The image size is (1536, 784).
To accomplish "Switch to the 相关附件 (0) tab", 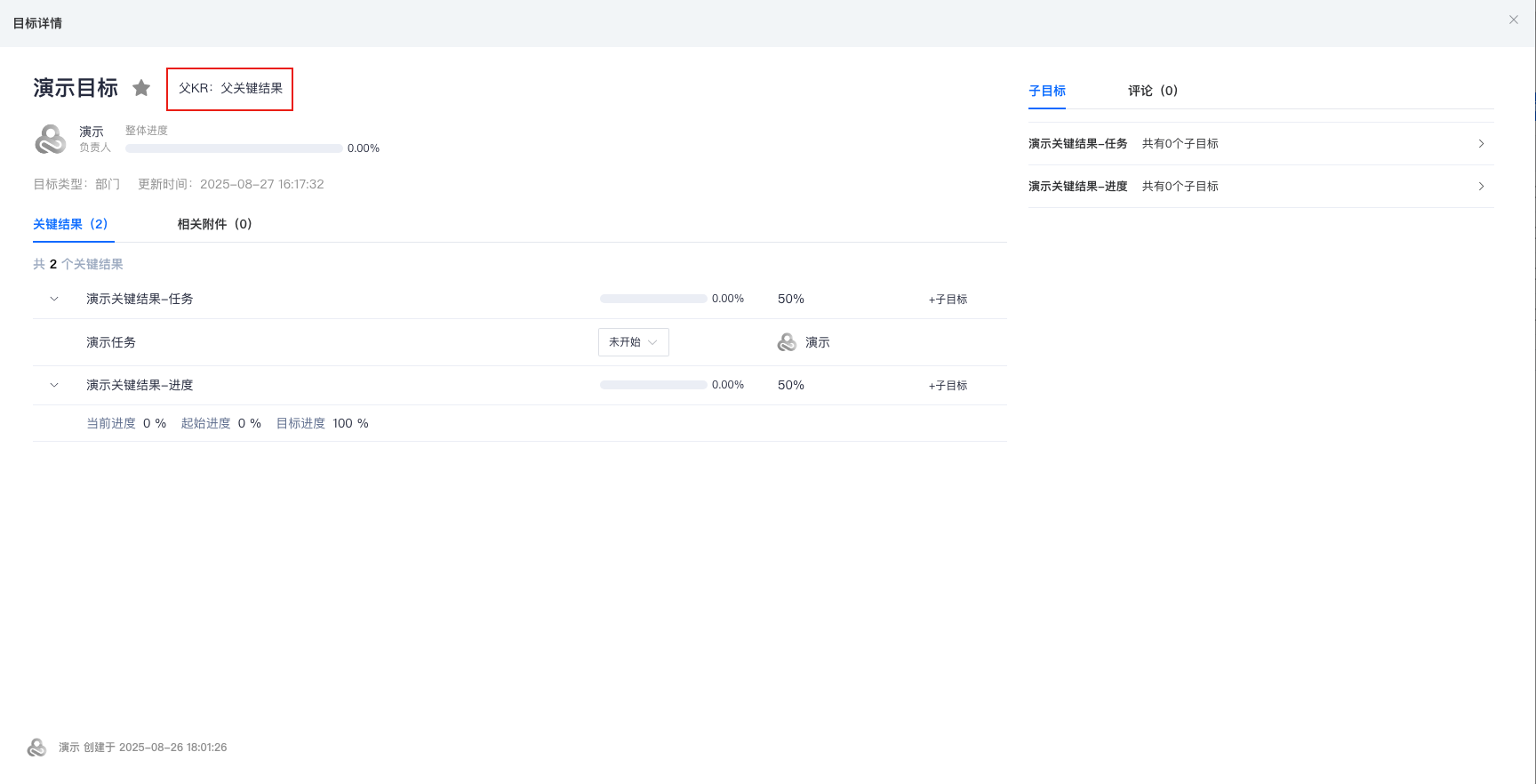I will [x=214, y=224].
